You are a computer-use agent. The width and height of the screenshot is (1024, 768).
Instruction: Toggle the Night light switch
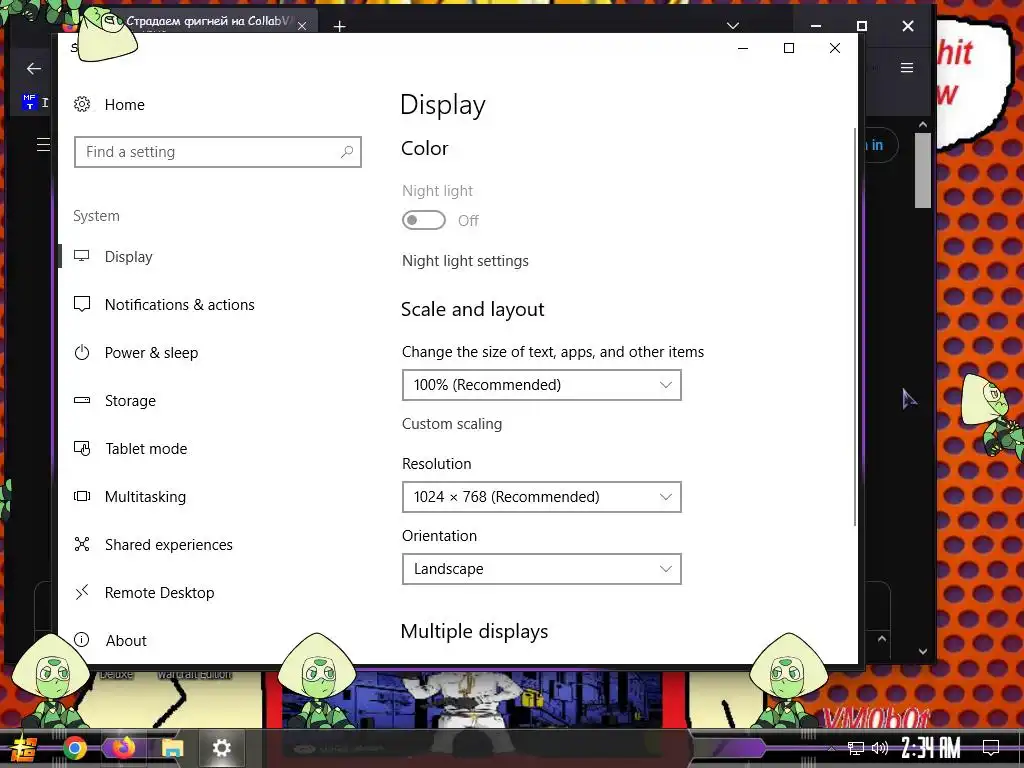pos(424,220)
